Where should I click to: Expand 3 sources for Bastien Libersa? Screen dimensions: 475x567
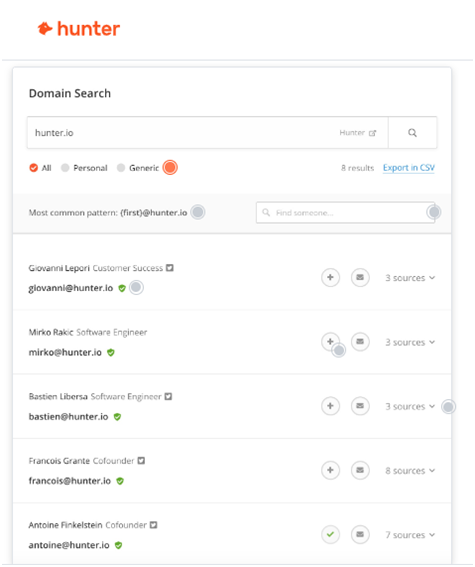410,406
